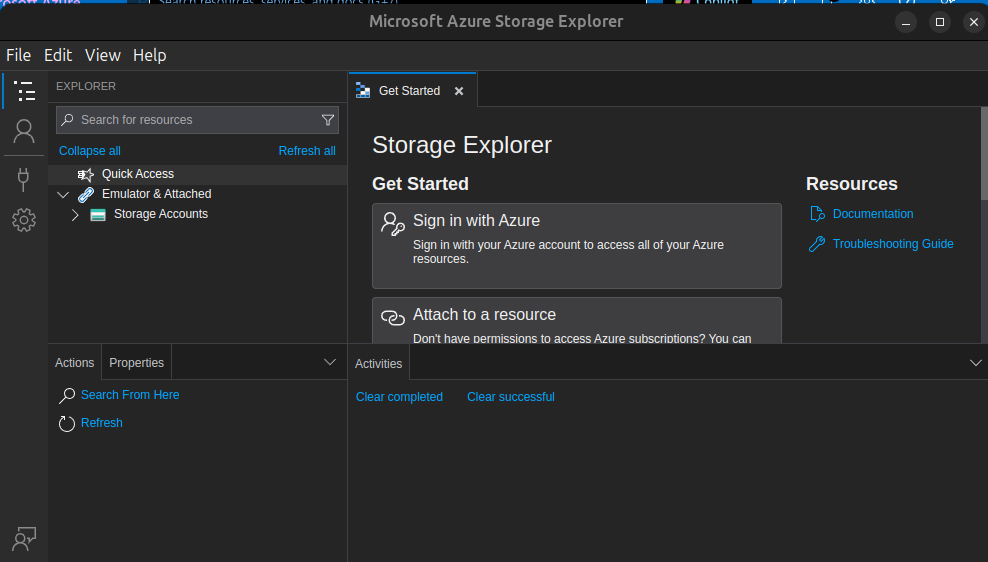Collapse the Activities panel chevron
The image size is (988, 562).
coord(975,363)
